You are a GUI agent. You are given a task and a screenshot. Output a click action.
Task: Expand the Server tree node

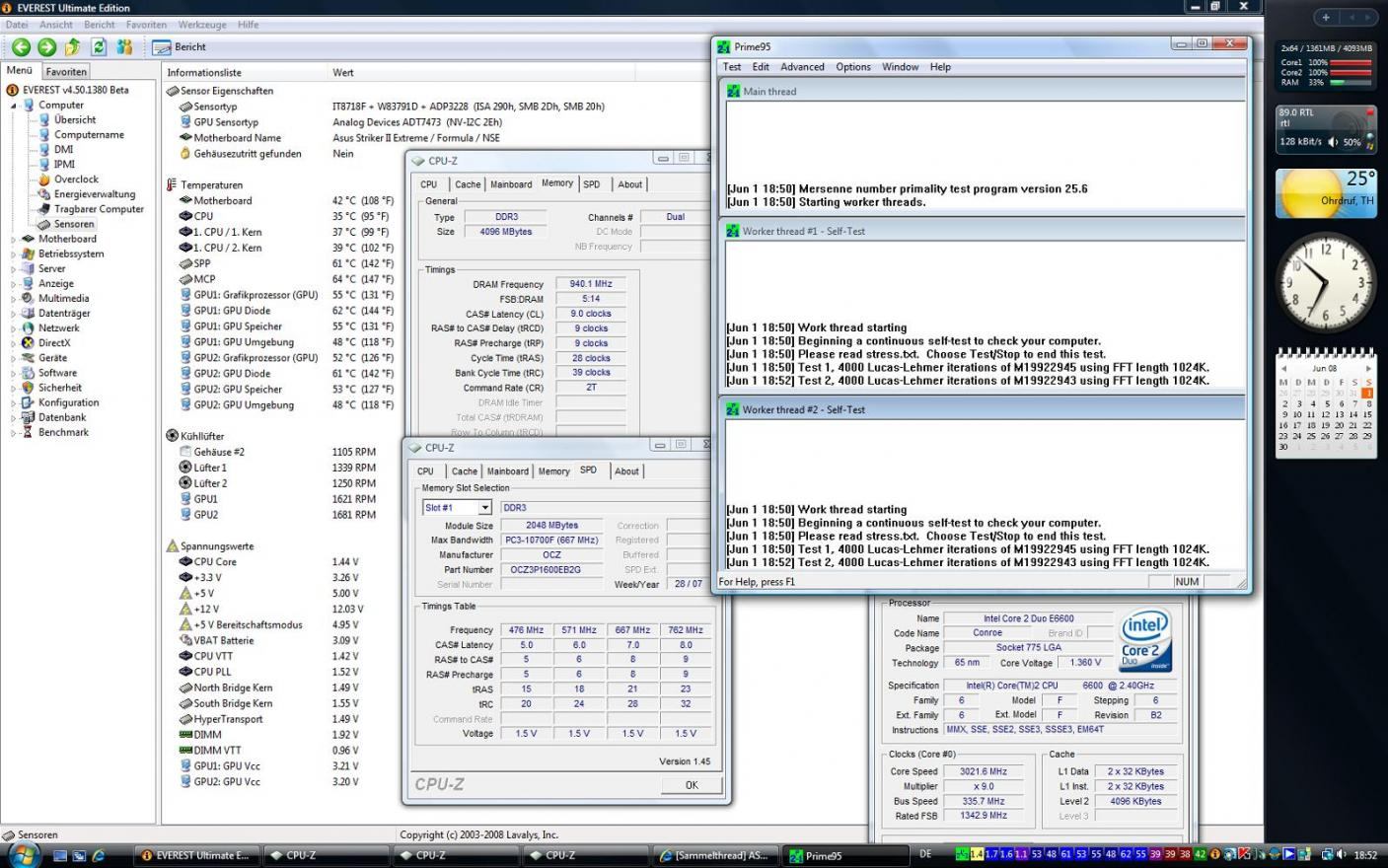(x=14, y=269)
